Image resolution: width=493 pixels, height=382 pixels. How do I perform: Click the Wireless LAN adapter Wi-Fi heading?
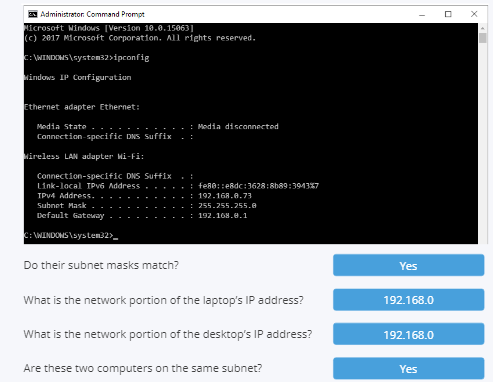point(84,156)
